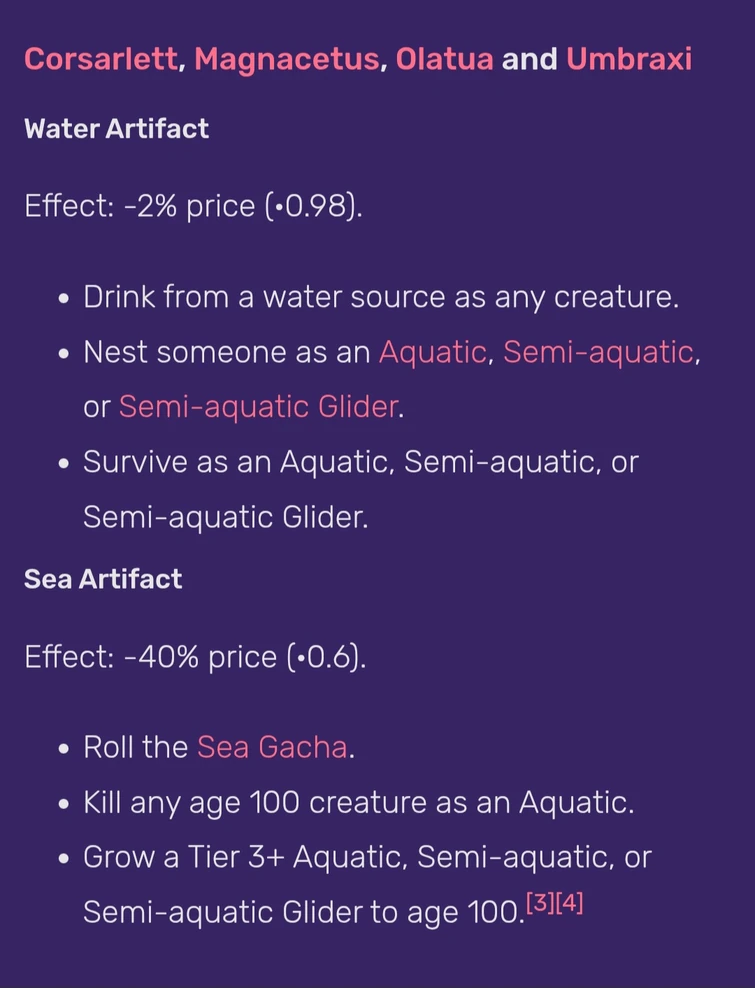
Task: Click the pink Aquatic link
Action: tap(432, 352)
